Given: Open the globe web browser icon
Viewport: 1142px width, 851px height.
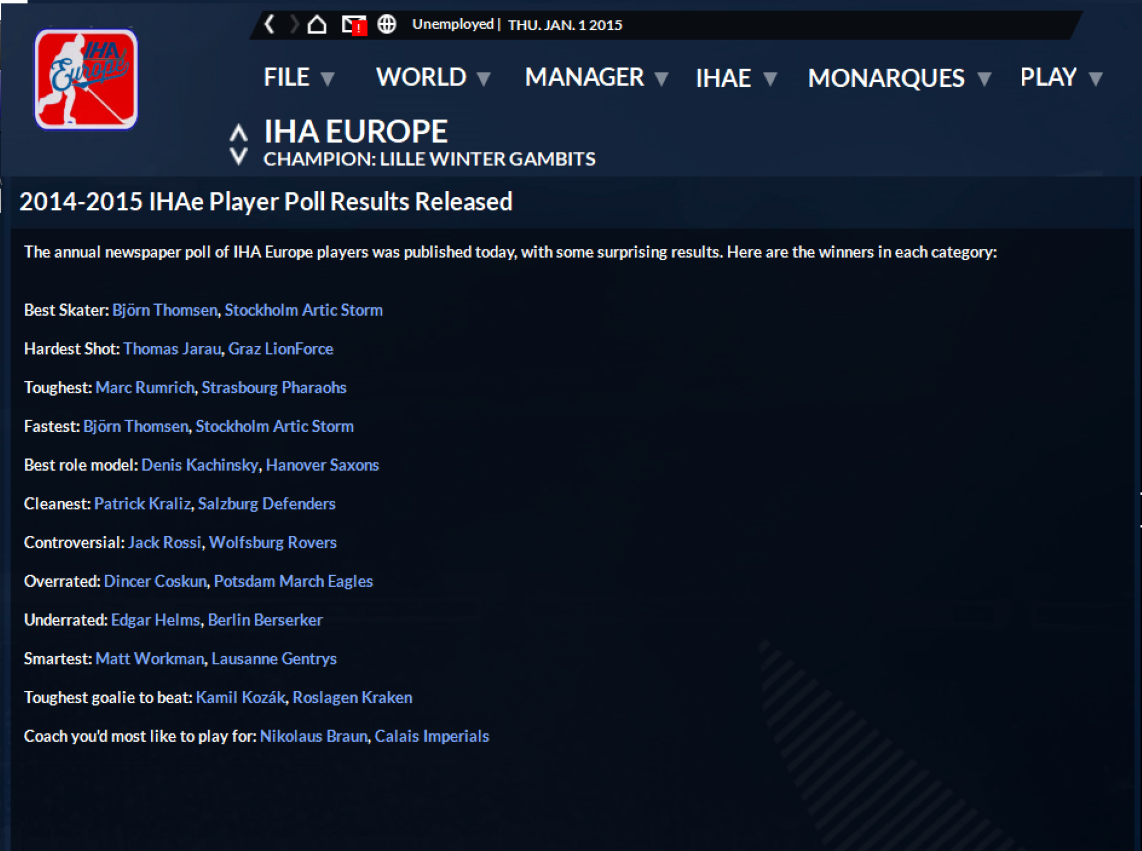Looking at the screenshot, I should pos(387,24).
